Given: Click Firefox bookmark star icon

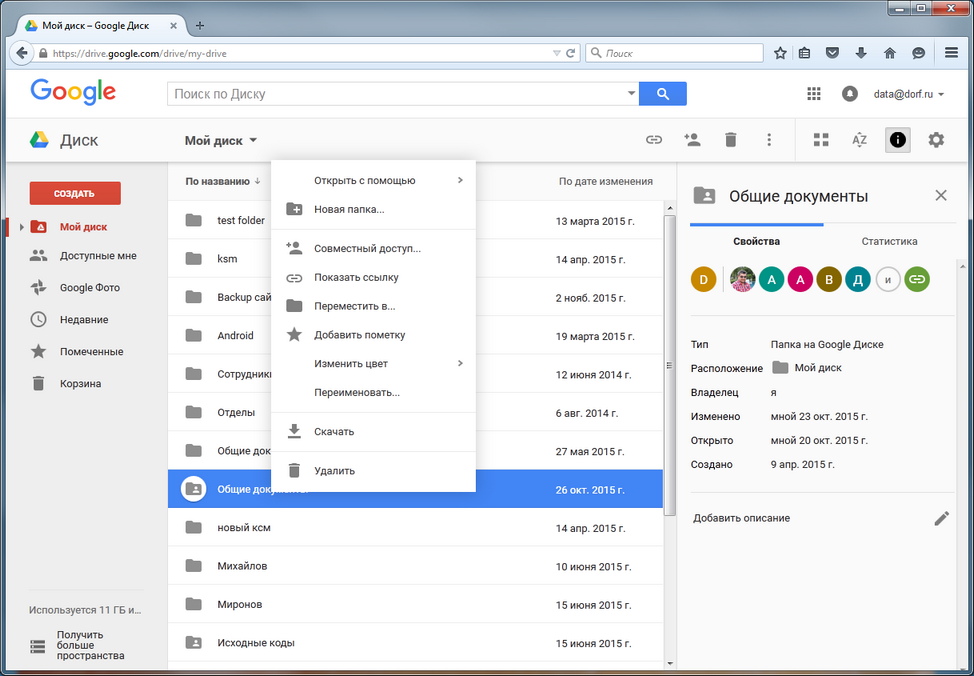Looking at the screenshot, I should 780,53.
